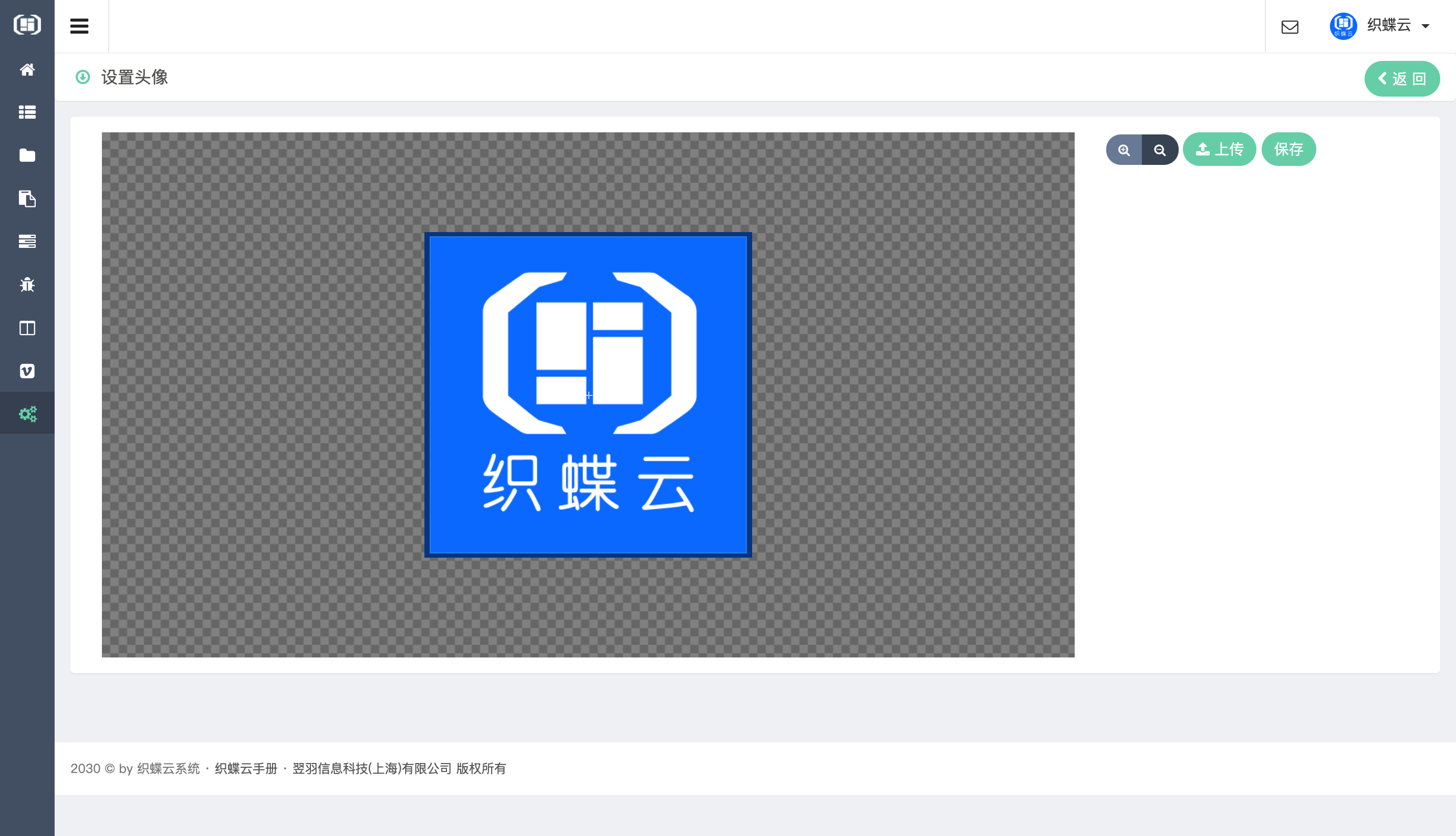Screen dimensions: 1456x836
Task: Click the top-left 织蝶云 logo
Action: pos(27,25)
